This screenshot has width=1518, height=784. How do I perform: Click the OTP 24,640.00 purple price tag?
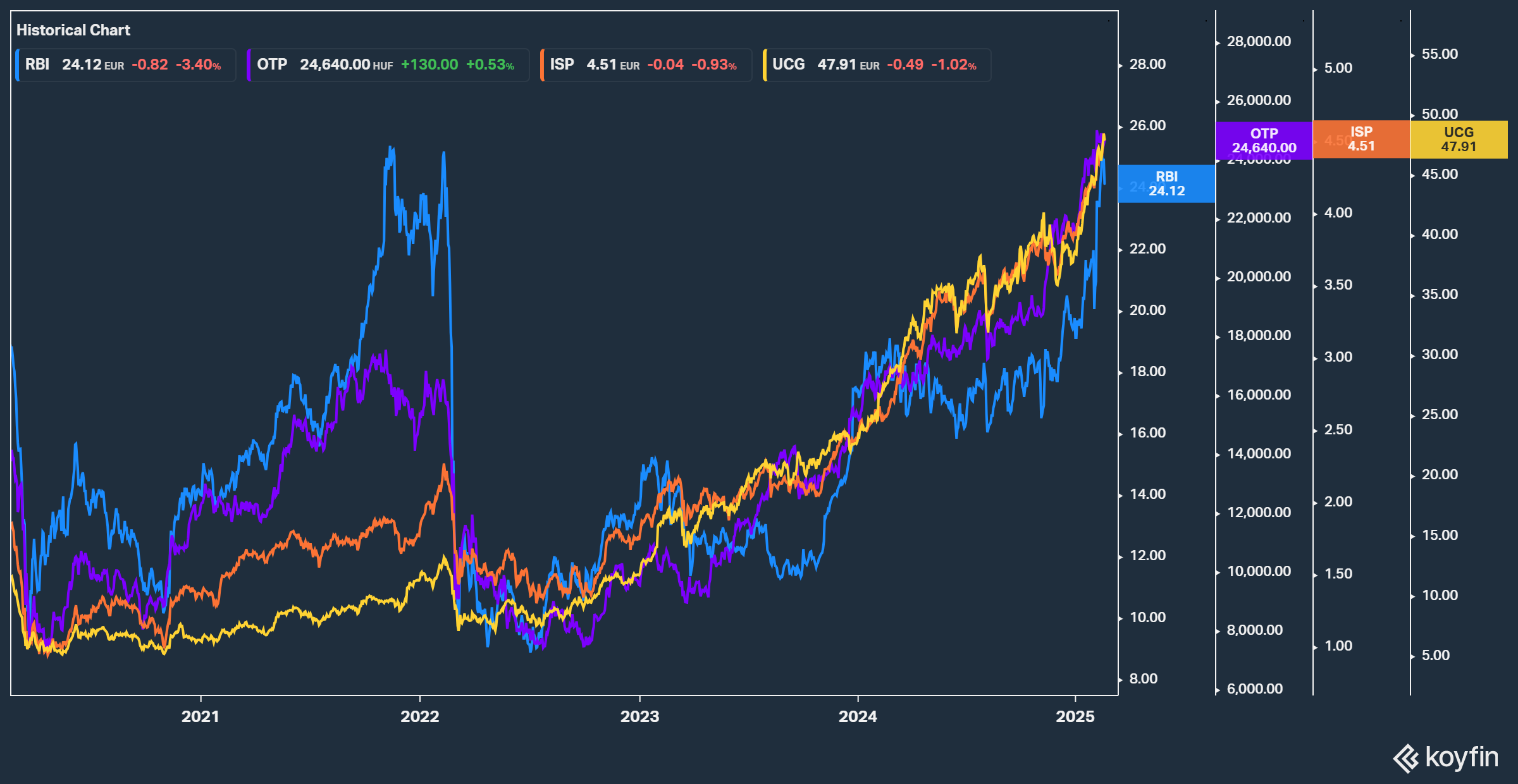point(1264,140)
